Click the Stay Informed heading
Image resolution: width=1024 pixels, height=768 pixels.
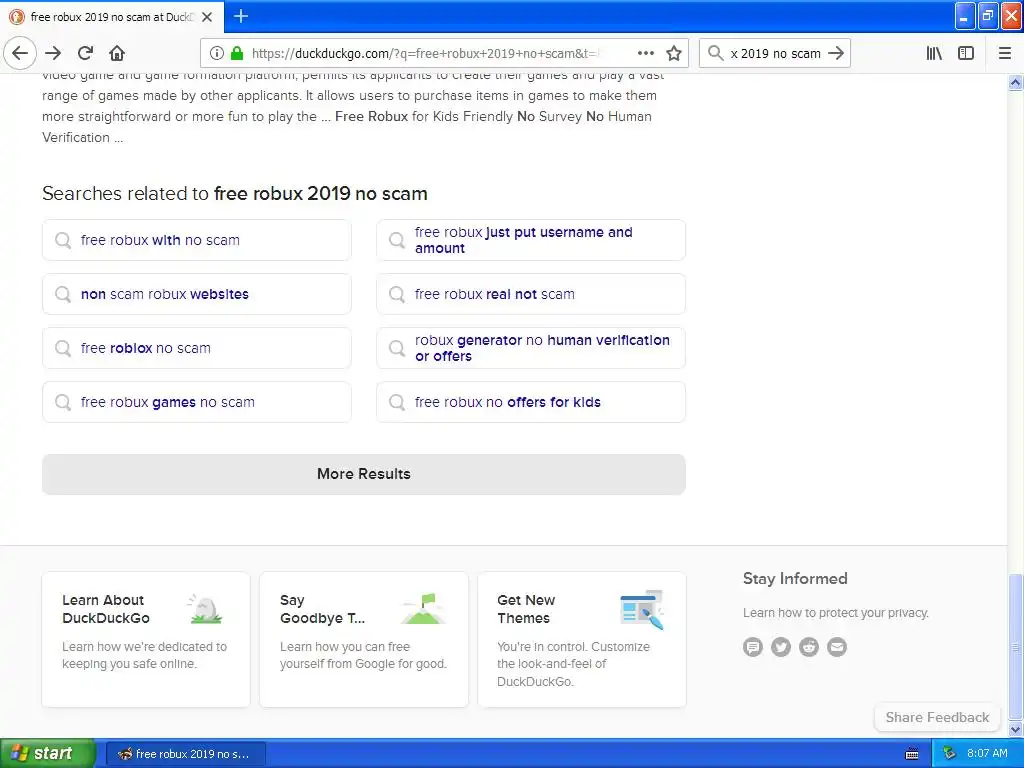pyautogui.click(x=795, y=579)
